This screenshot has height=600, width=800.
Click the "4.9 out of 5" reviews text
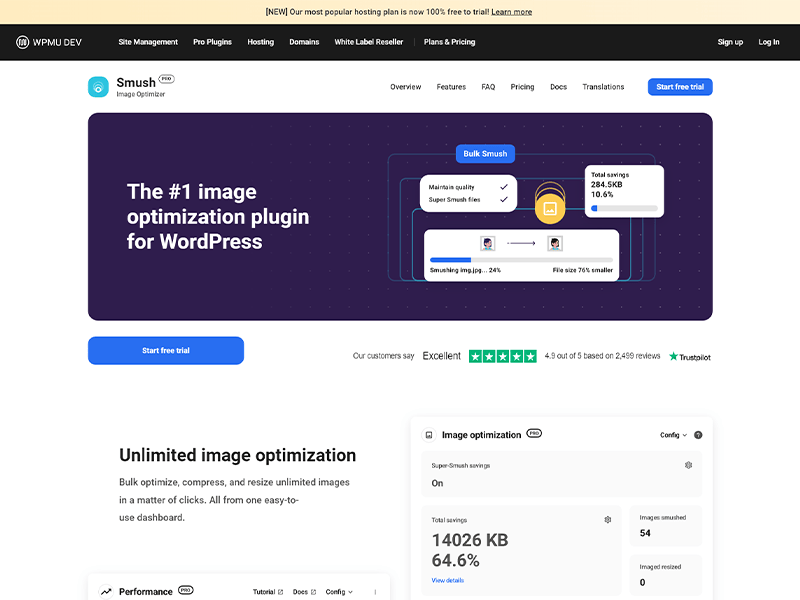pos(602,356)
